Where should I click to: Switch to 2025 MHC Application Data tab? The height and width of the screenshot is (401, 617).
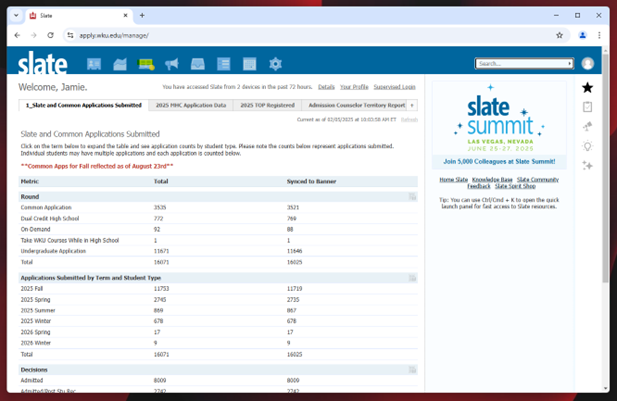point(189,105)
